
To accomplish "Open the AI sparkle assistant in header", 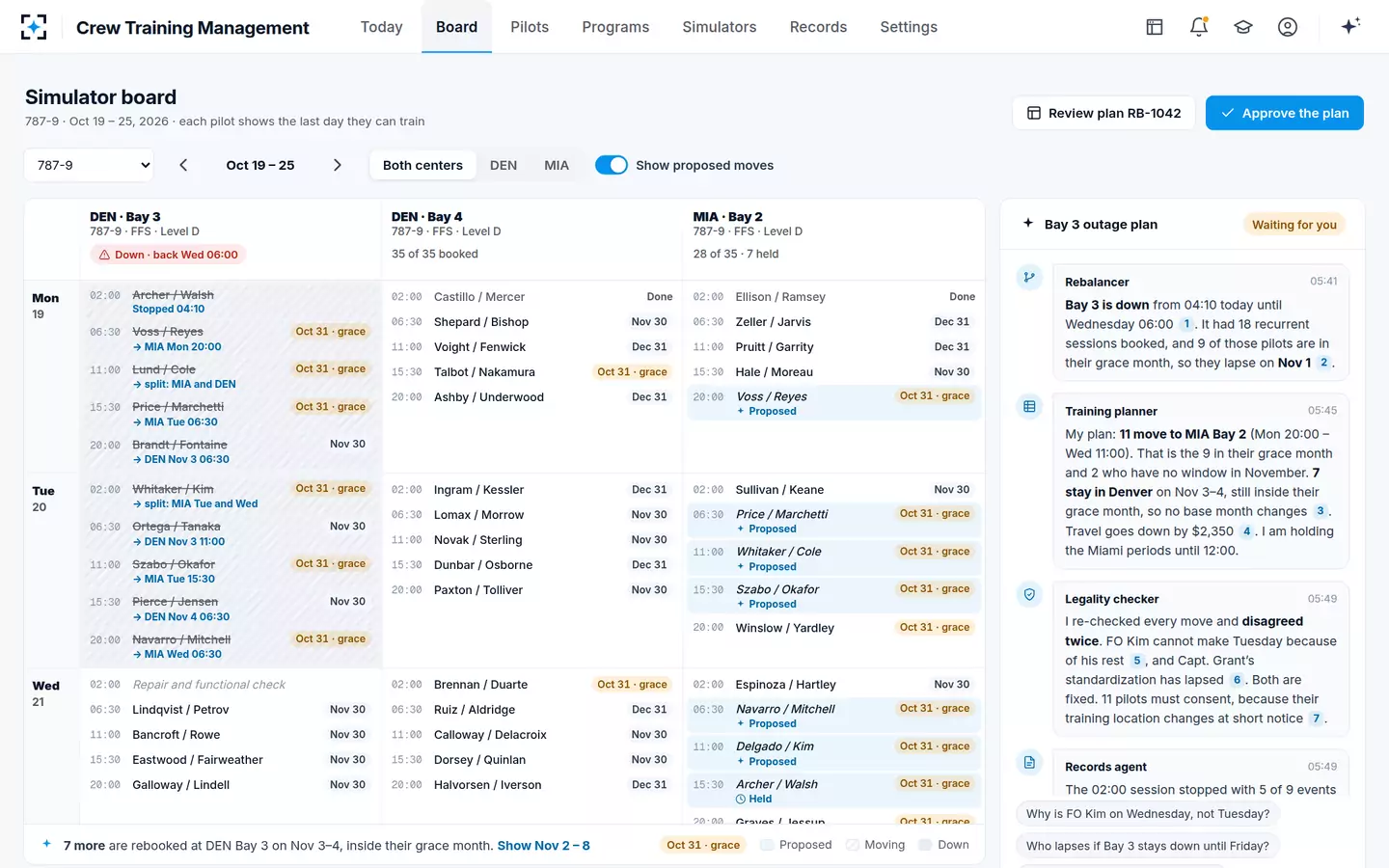I will [1350, 26].
